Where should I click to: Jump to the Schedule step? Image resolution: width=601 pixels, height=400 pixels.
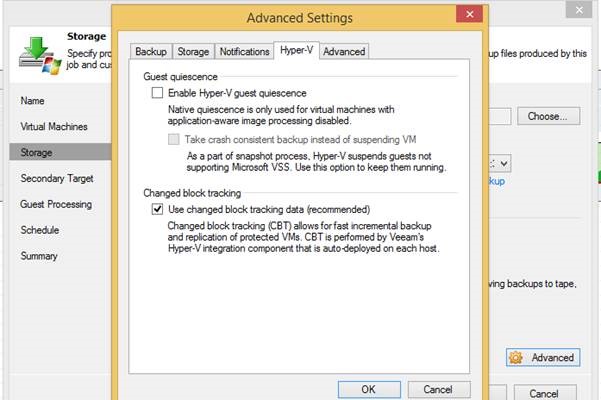click(41, 230)
